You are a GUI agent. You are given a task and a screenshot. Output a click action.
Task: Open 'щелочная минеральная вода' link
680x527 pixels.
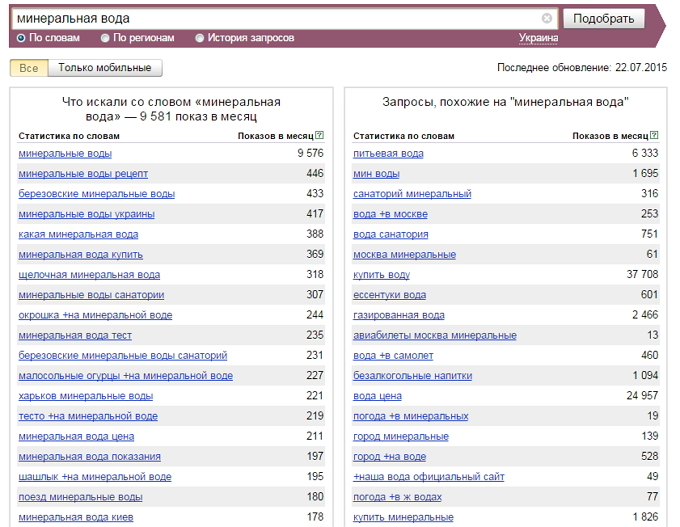(89, 275)
